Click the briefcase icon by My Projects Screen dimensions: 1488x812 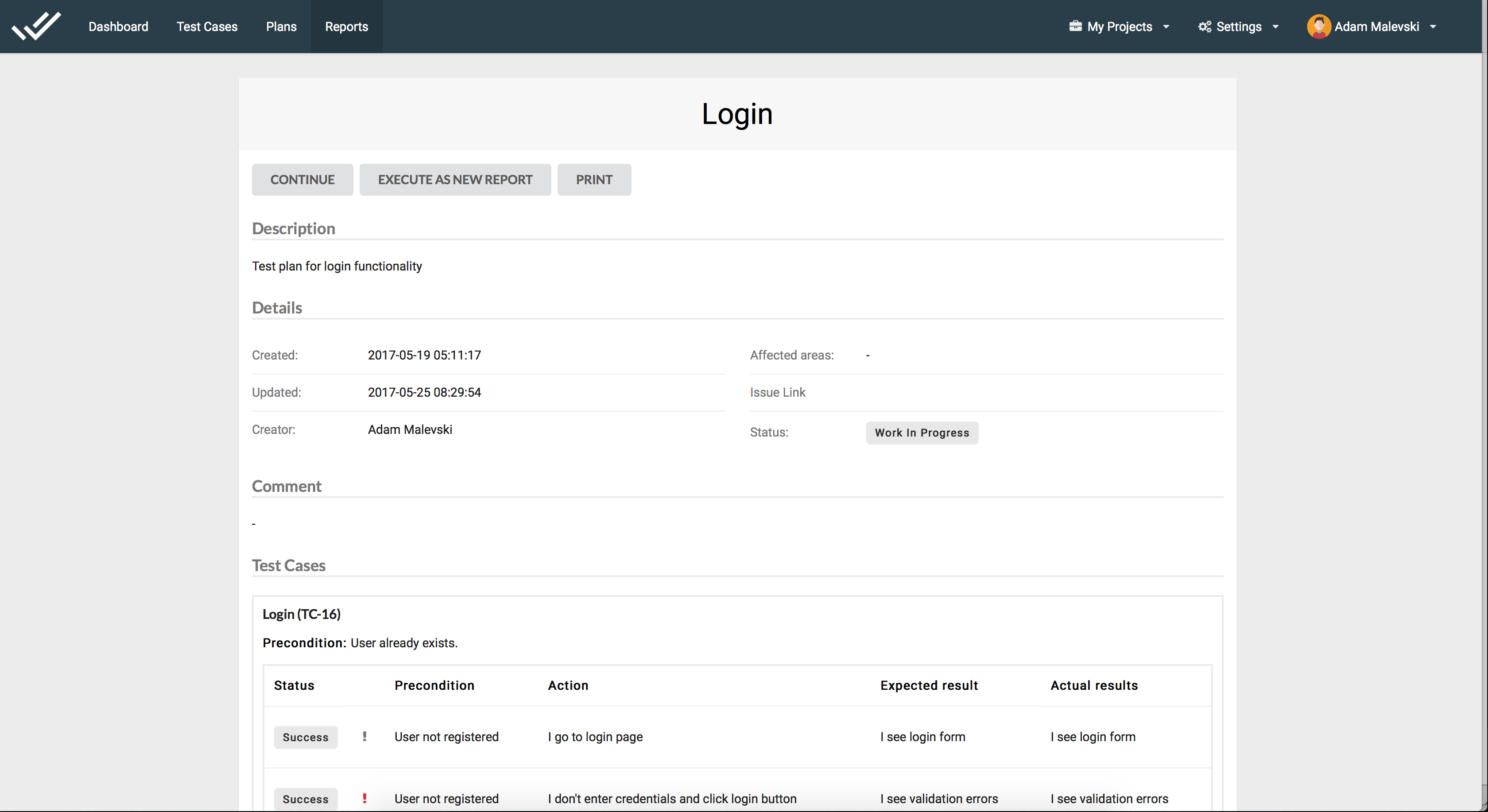click(x=1075, y=26)
